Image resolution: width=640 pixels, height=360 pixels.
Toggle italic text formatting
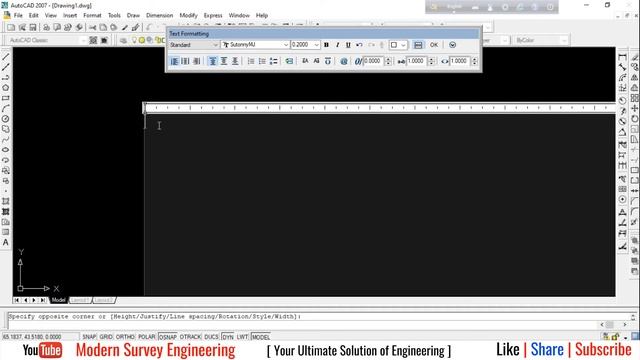point(337,45)
